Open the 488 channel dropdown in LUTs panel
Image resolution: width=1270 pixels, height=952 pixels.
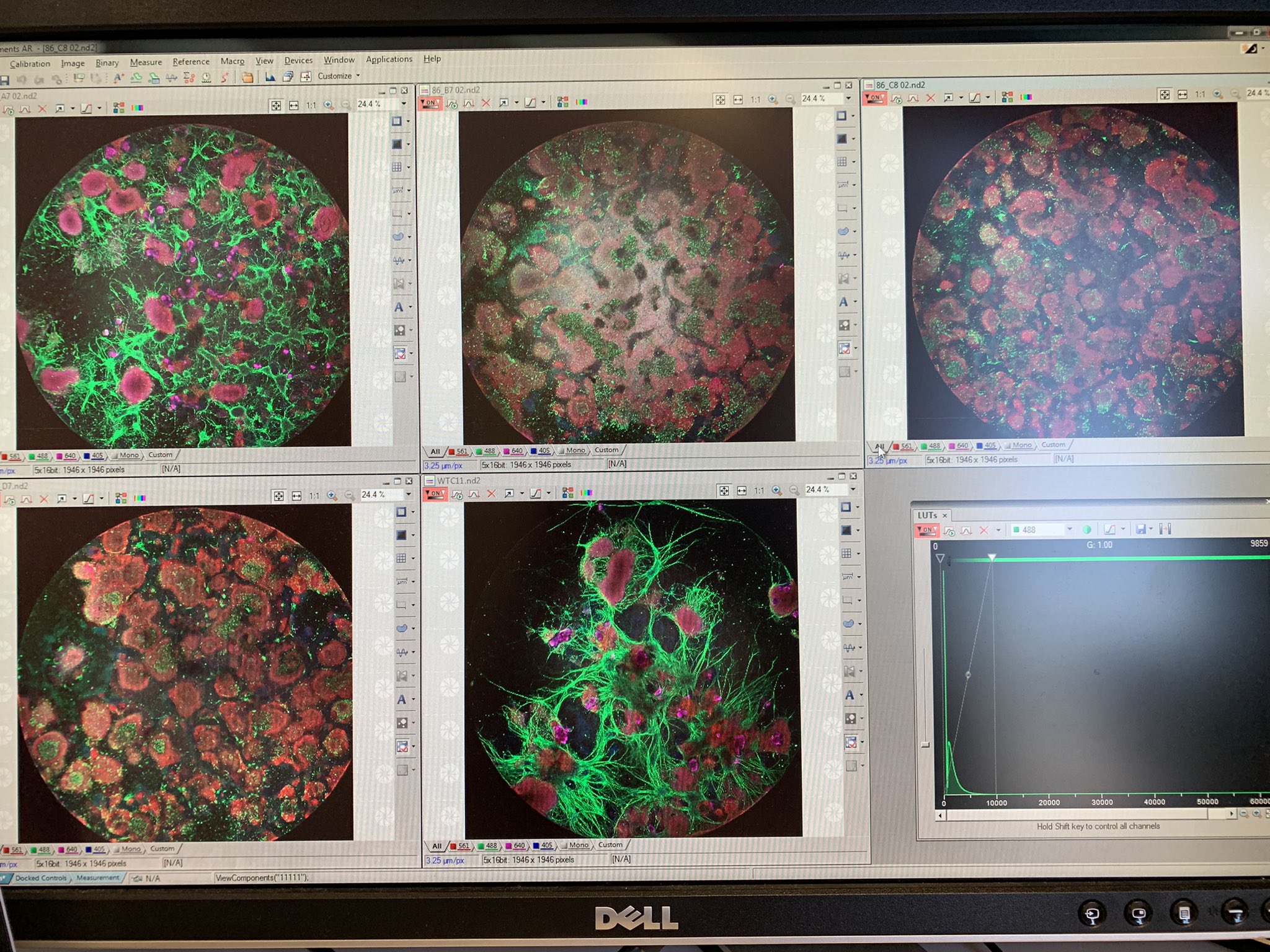coord(1069,529)
